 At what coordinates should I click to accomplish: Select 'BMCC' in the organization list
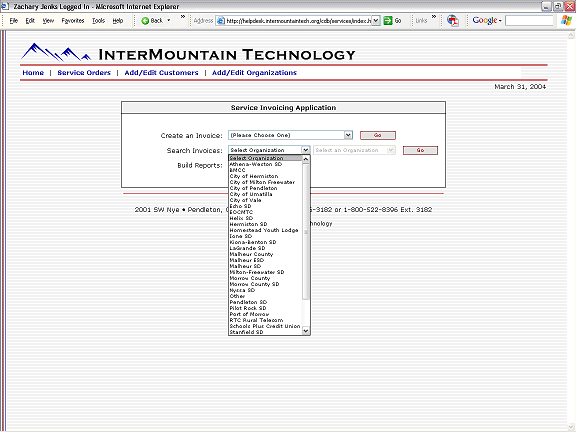[x=265, y=170]
